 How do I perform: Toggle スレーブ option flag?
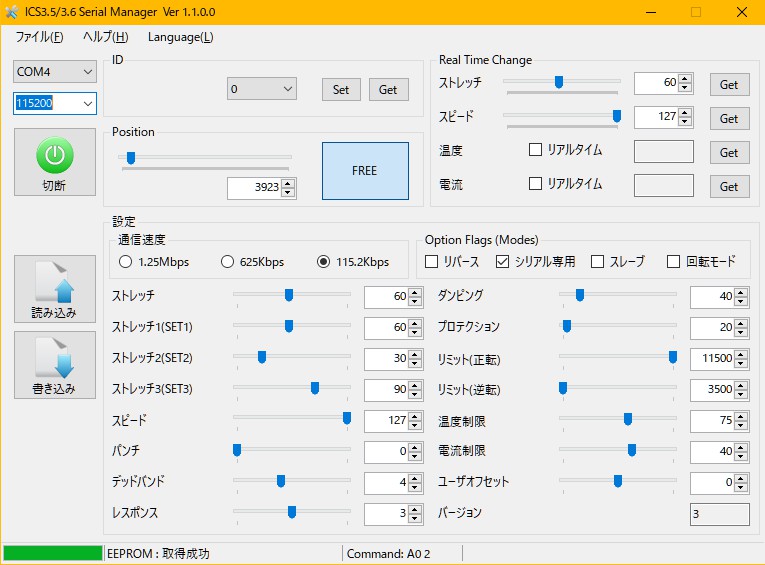(597, 262)
